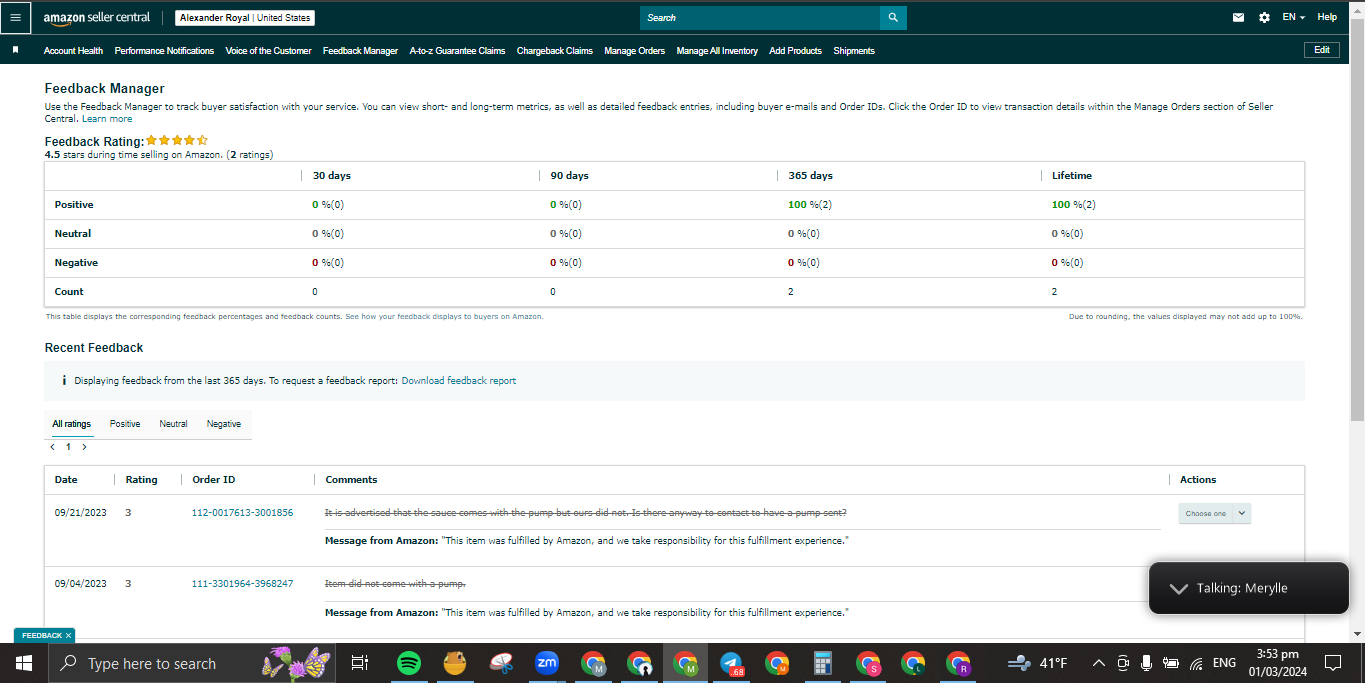
Task: Click the battery tray icon
Action: [x=1171, y=663]
